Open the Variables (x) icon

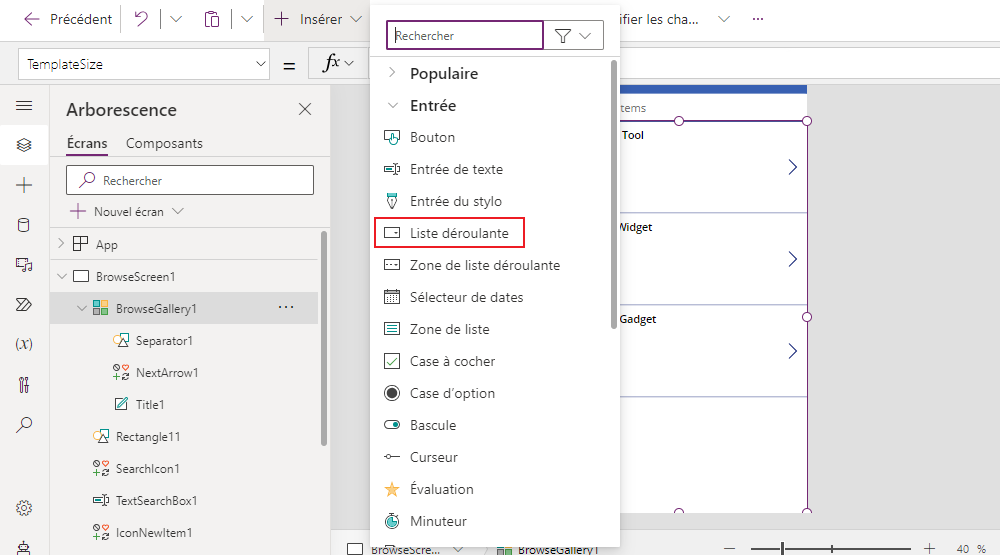click(x=24, y=344)
